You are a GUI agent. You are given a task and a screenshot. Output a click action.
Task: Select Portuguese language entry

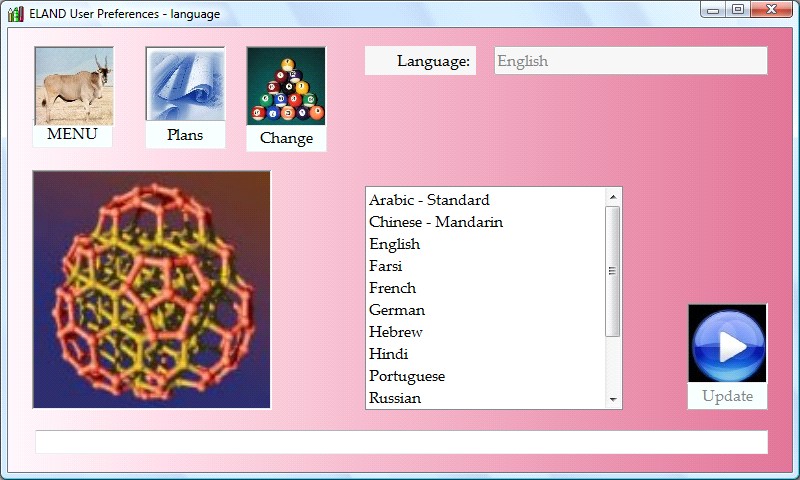pyautogui.click(x=406, y=376)
